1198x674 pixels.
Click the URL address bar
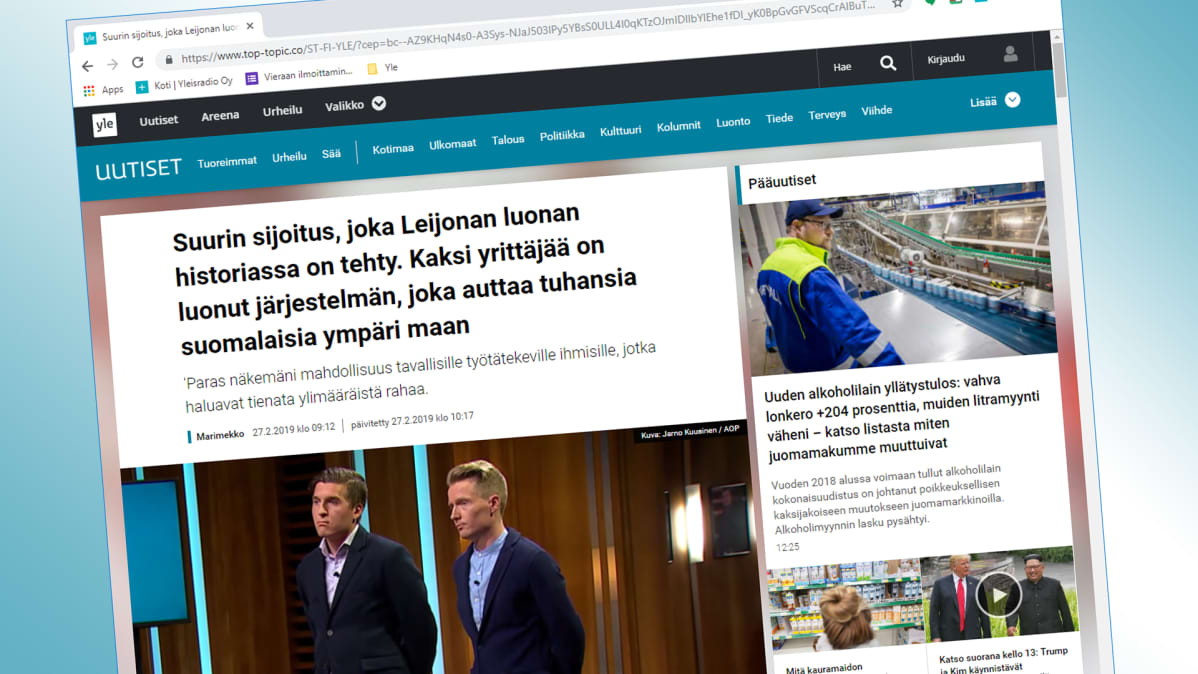coord(527,31)
